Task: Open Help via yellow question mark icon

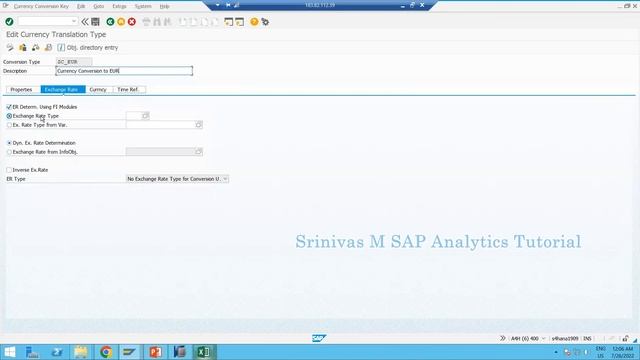Action: [x=254, y=22]
